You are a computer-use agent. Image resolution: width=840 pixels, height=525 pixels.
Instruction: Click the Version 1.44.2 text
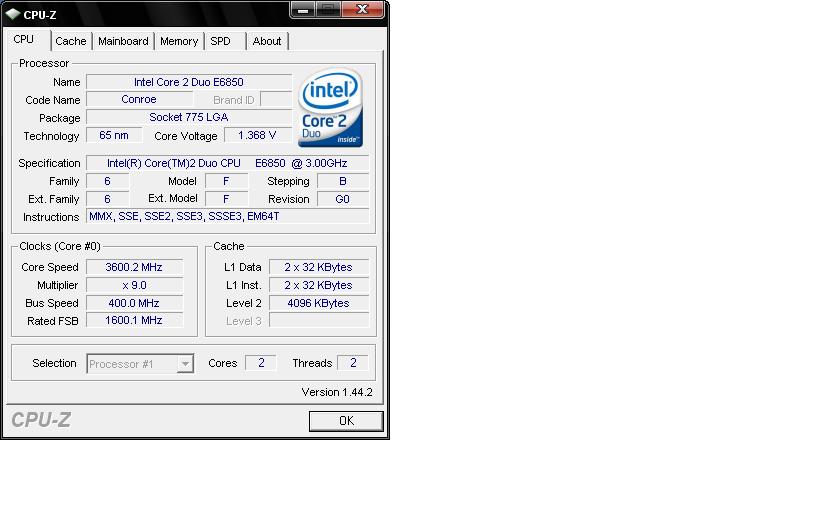coord(337,392)
